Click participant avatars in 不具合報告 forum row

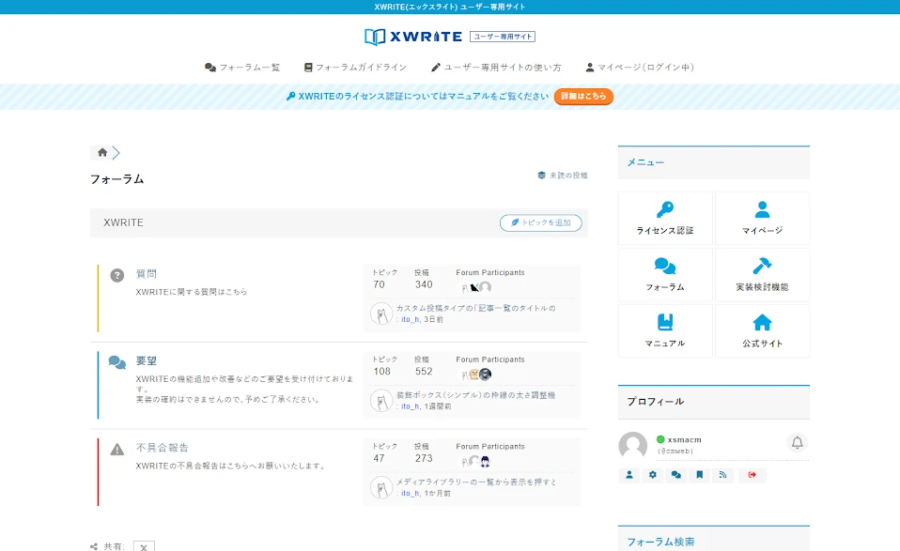click(x=476, y=461)
